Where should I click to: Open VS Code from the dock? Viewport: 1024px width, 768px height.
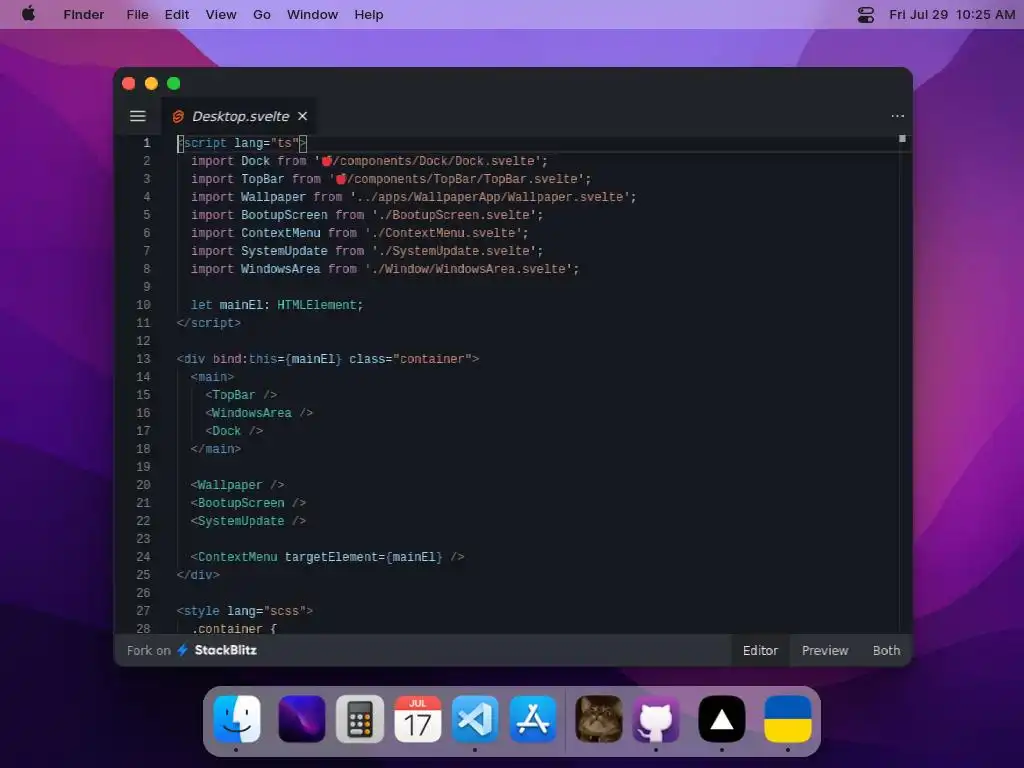pyautogui.click(x=475, y=719)
